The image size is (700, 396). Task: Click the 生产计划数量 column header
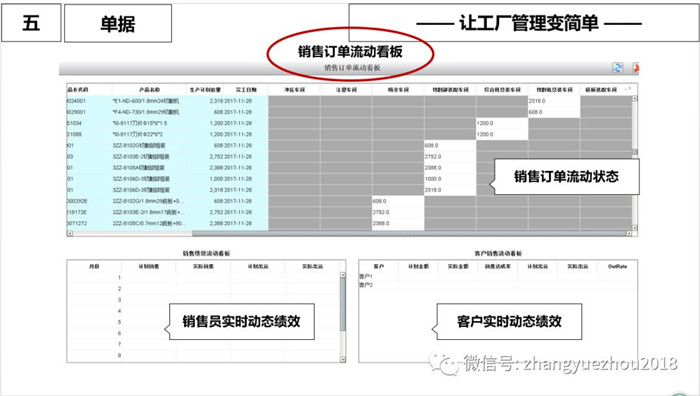point(205,90)
